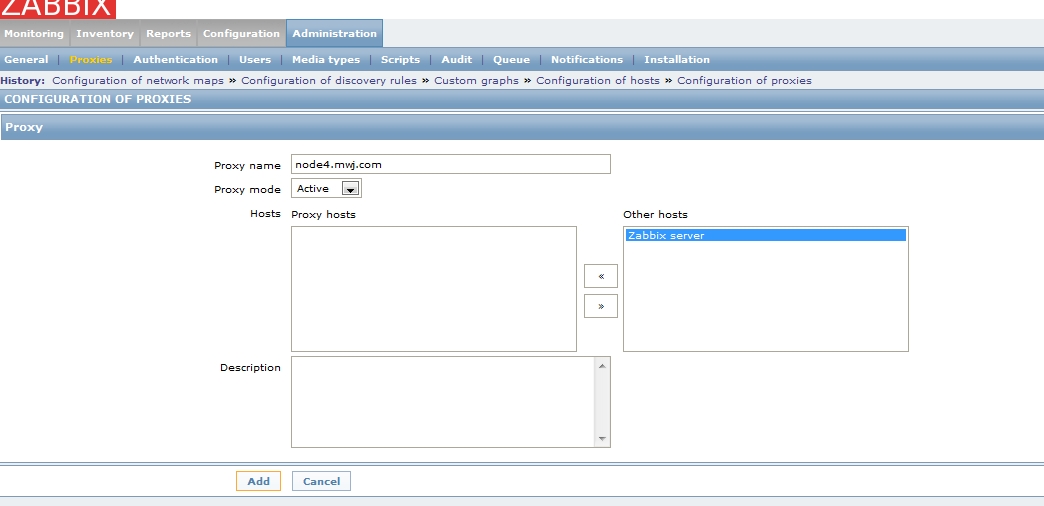The image size is (1044, 506).
Task: Follow history link Configuration of hosts
Action: (598, 81)
